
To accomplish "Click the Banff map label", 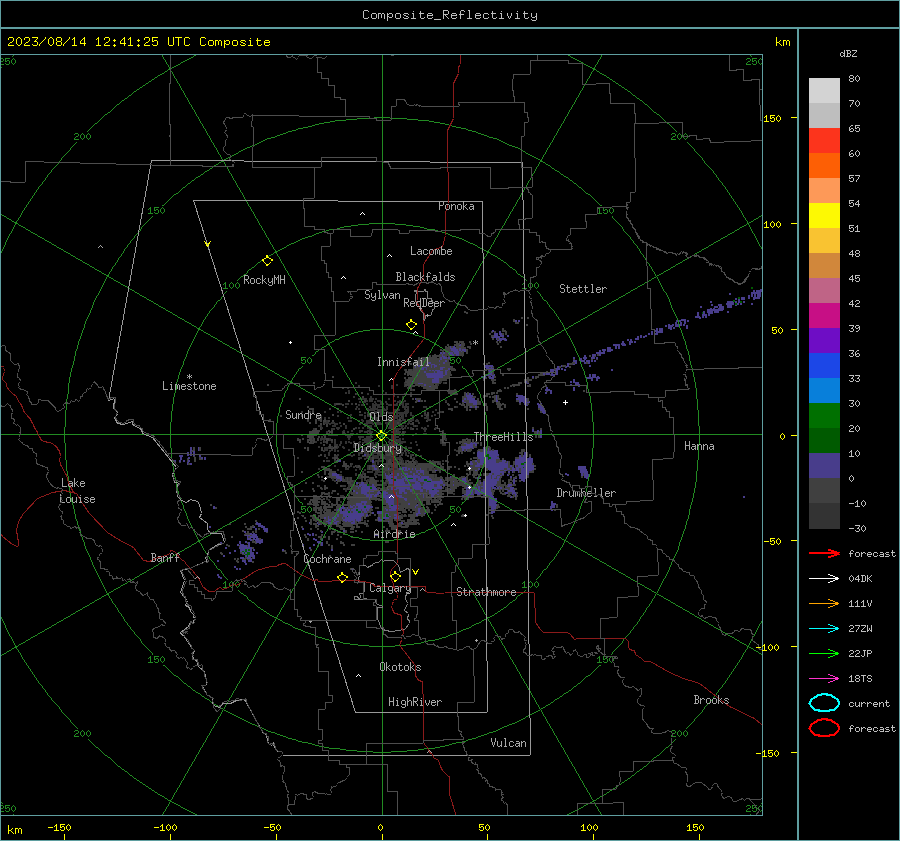I will coord(165,557).
